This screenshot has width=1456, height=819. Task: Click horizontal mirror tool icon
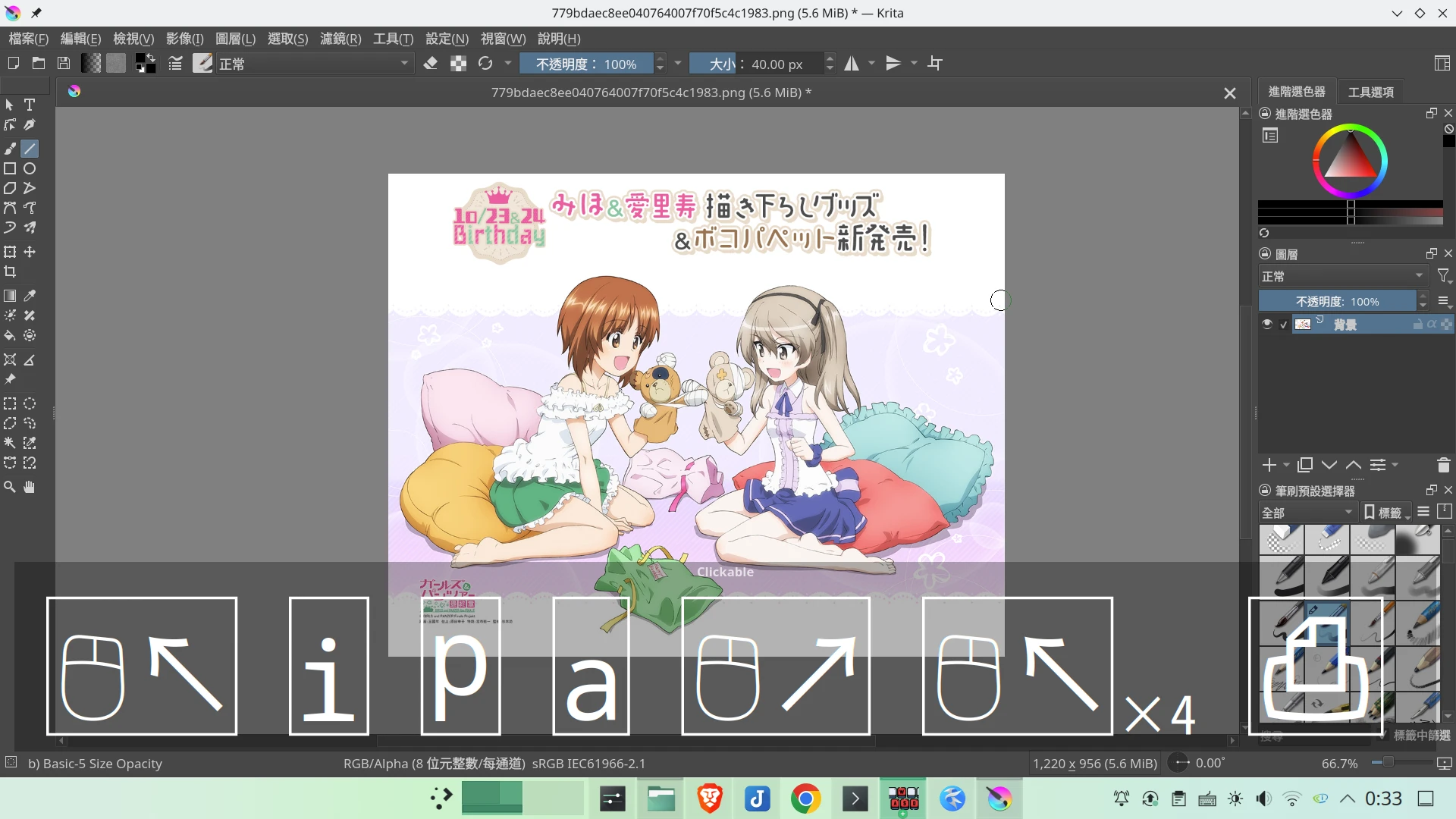(x=852, y=64)
